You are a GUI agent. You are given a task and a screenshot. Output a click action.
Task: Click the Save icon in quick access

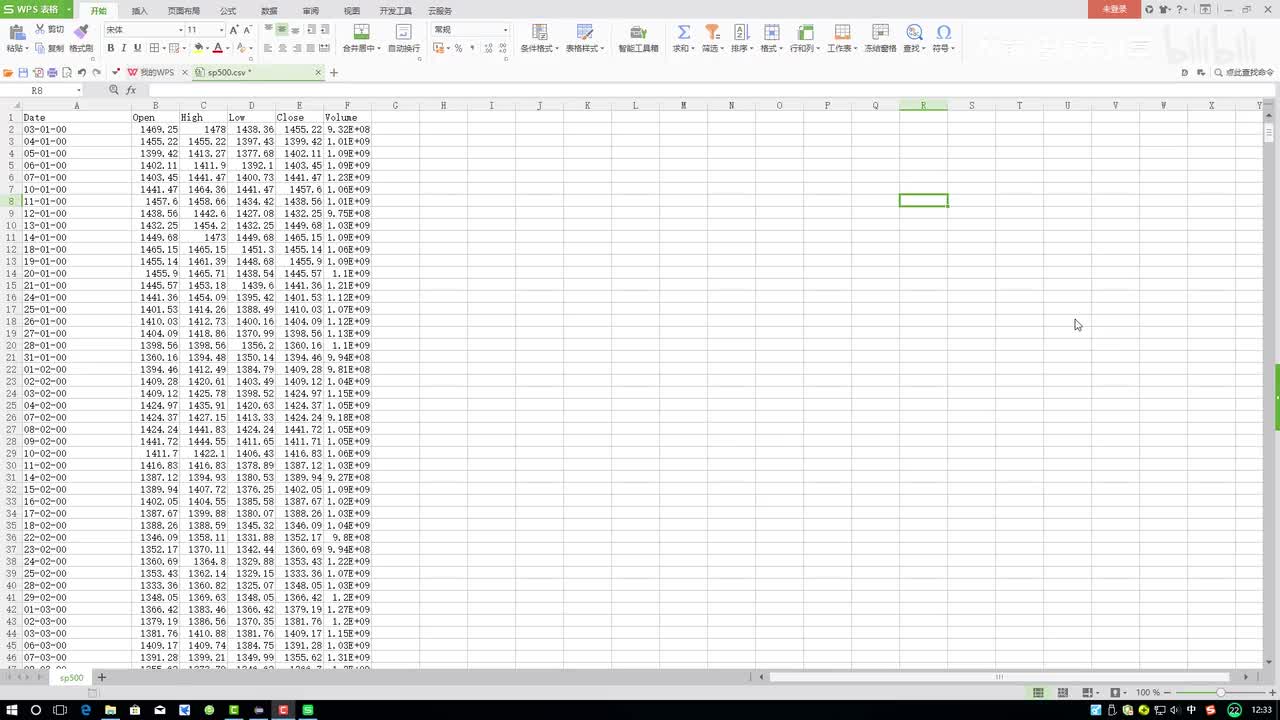(23, 73)
